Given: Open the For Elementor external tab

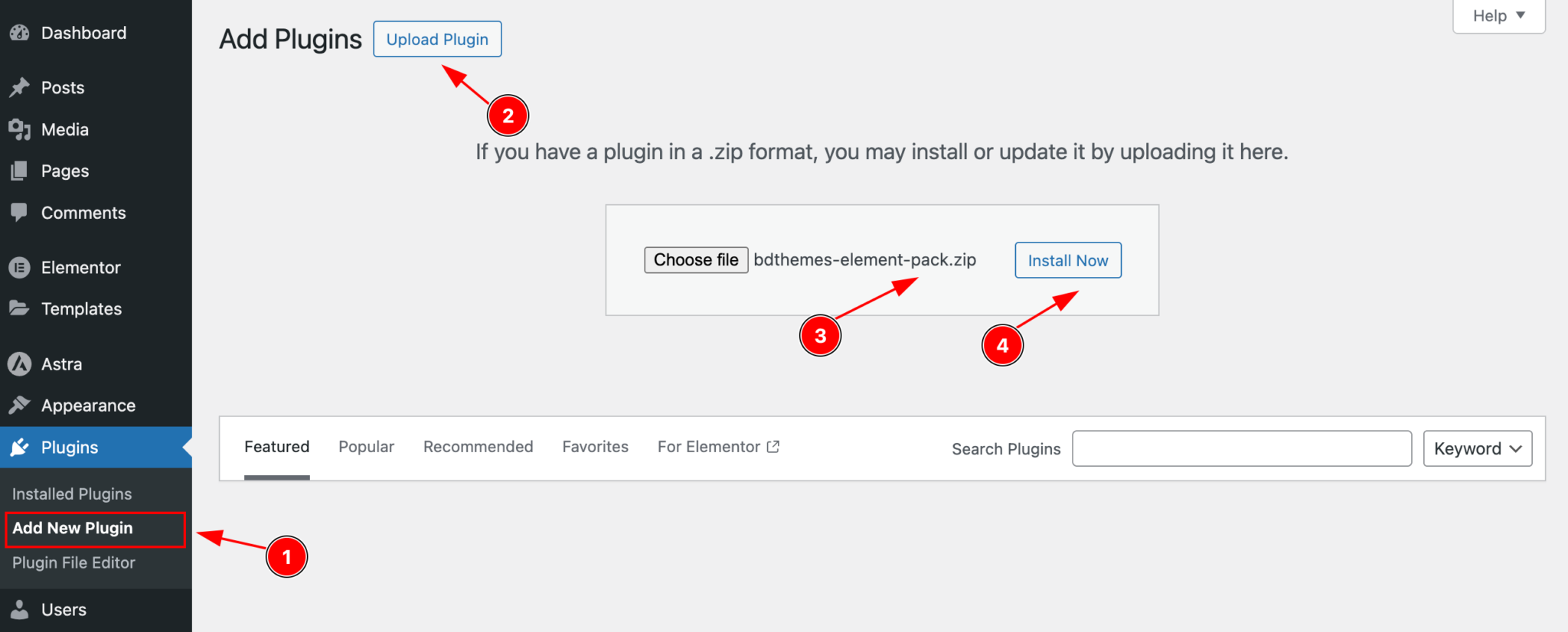Looking at the screenshot, I should click(717, 447).
